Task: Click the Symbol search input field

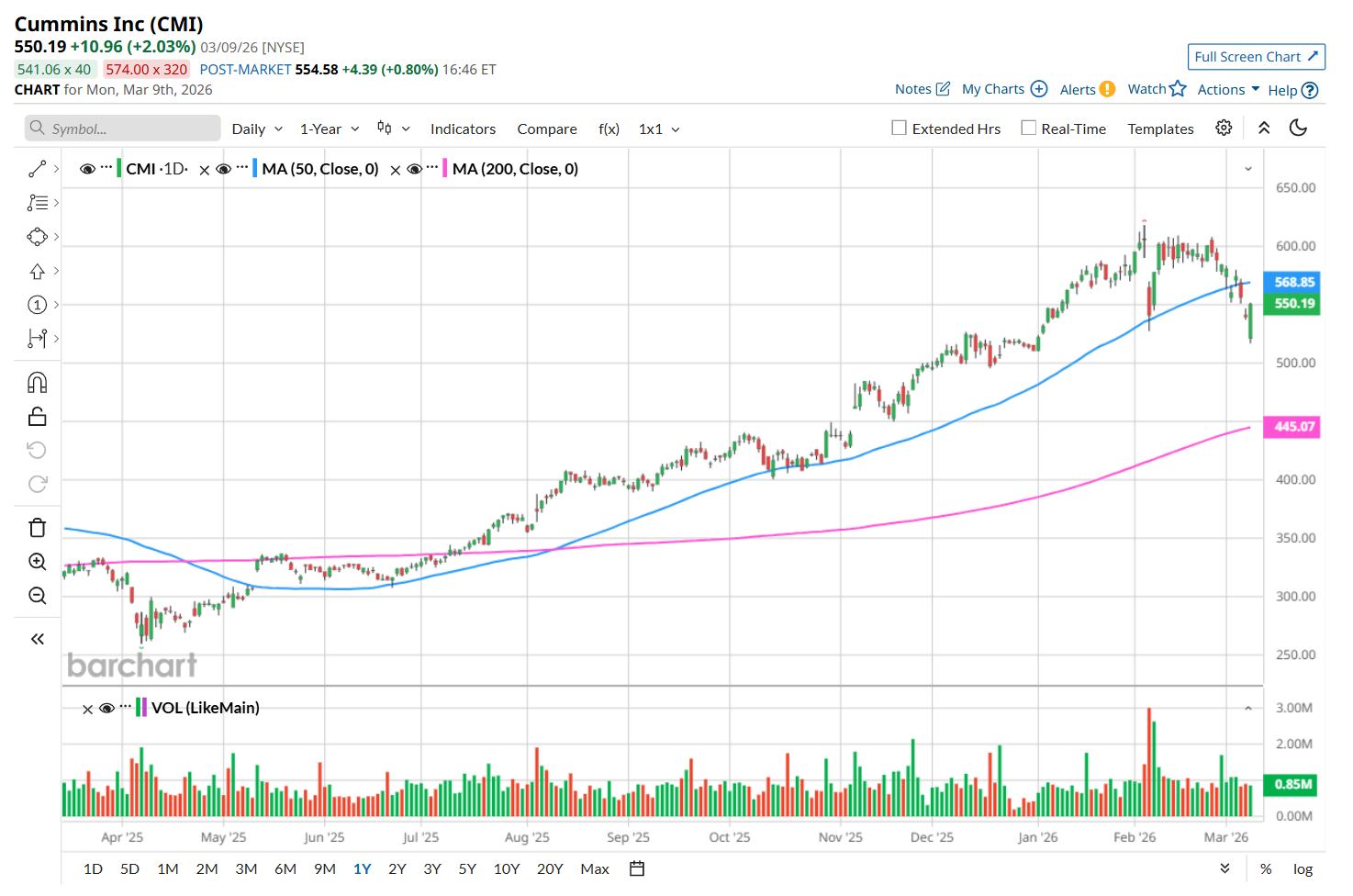Action: pyautogui.click(x=129, y=129)
